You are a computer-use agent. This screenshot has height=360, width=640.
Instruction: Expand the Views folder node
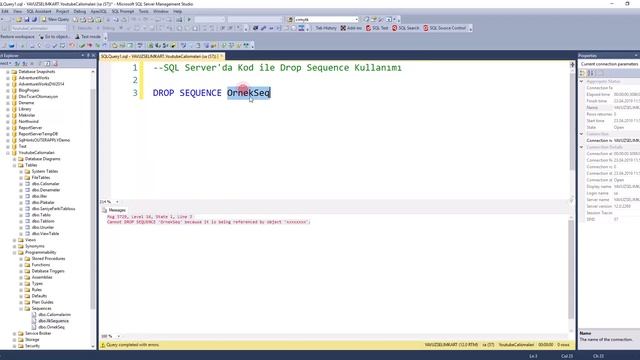(14, 240)
